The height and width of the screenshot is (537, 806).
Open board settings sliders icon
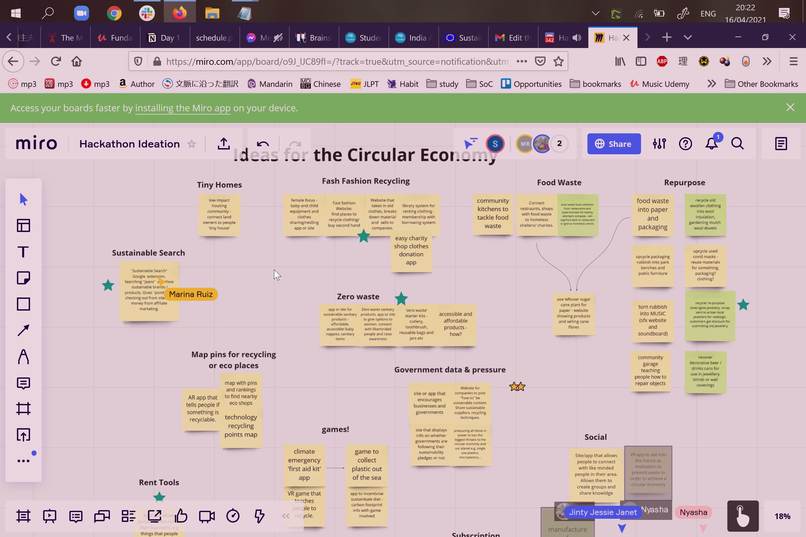(660, 144)
